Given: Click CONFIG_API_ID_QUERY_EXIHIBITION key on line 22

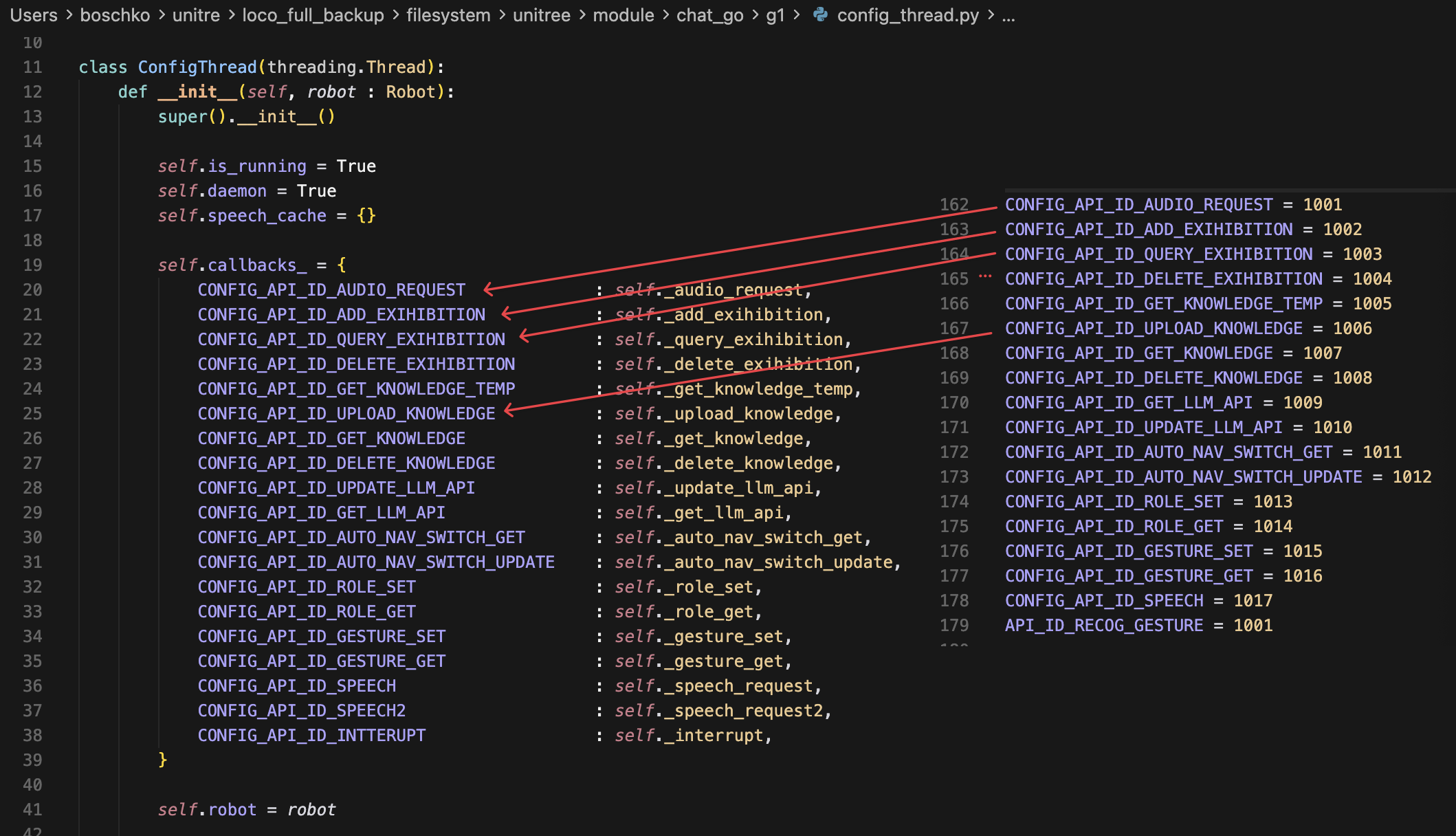Looking at the screenshot, I should pyautogui.click(x=351, y=340).
